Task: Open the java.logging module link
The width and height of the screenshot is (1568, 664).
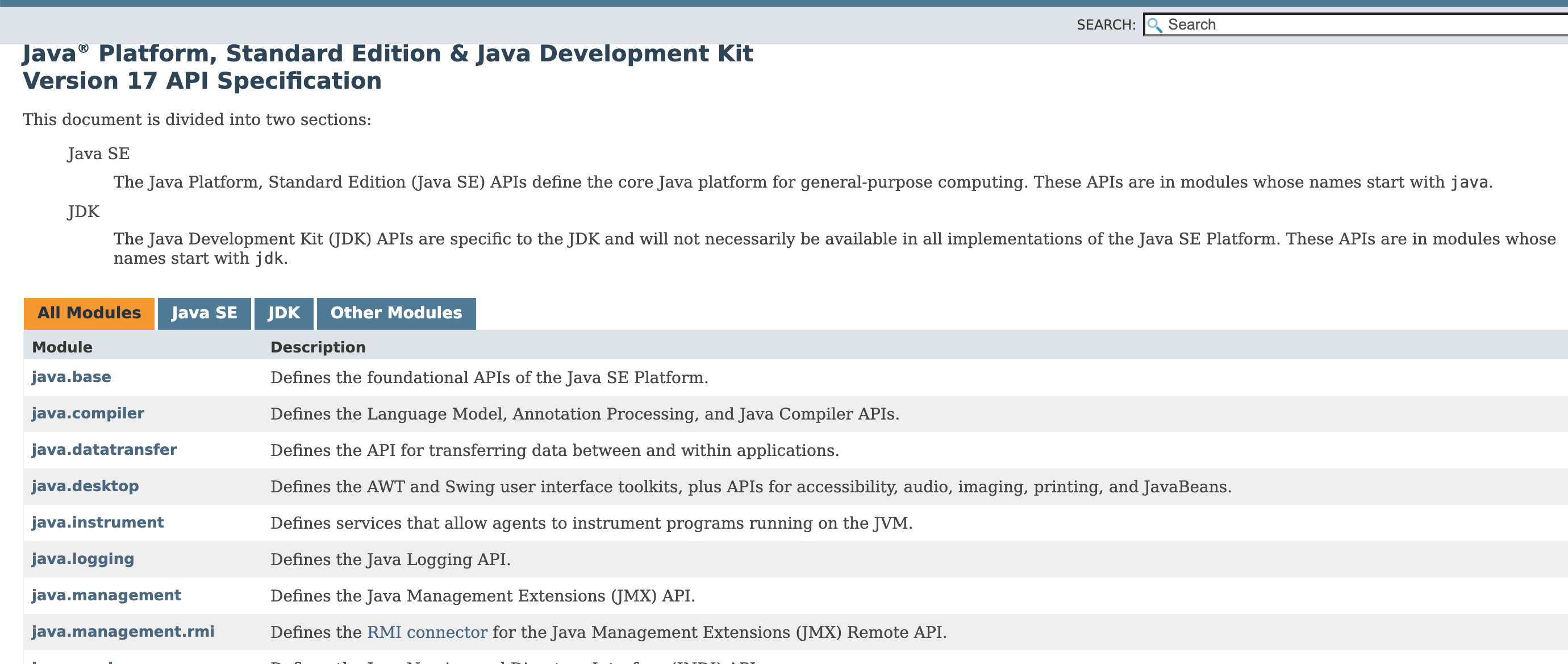Action: point(83,559)
